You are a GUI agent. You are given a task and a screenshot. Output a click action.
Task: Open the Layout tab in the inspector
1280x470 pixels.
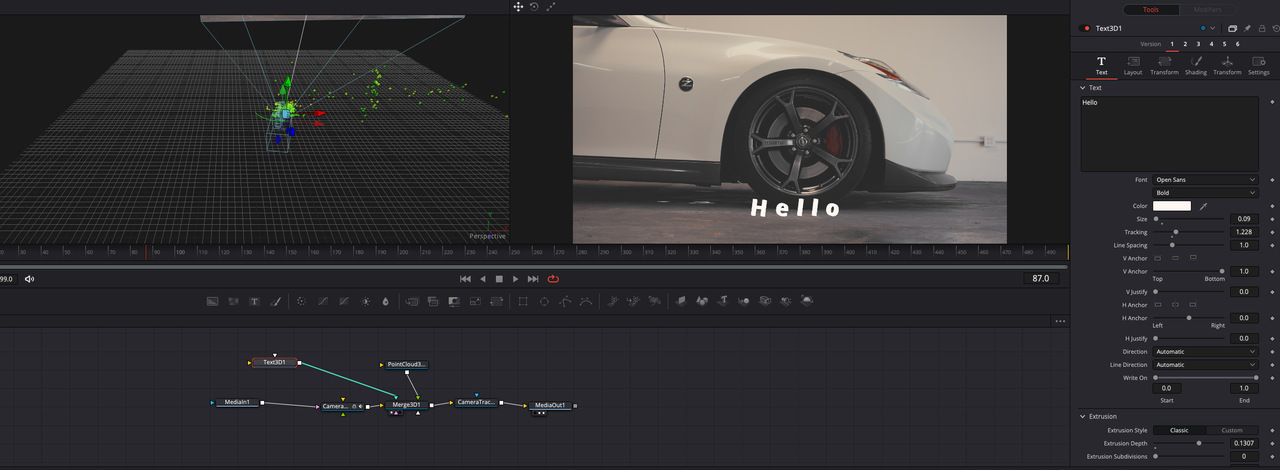click(x=1133, y=66)
